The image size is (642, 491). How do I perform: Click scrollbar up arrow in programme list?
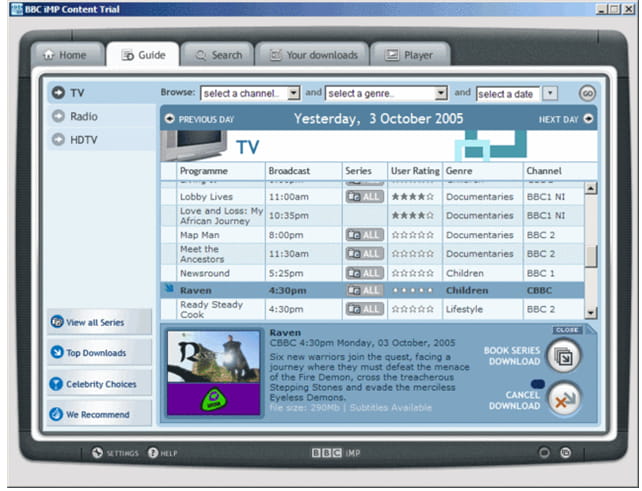590,188
